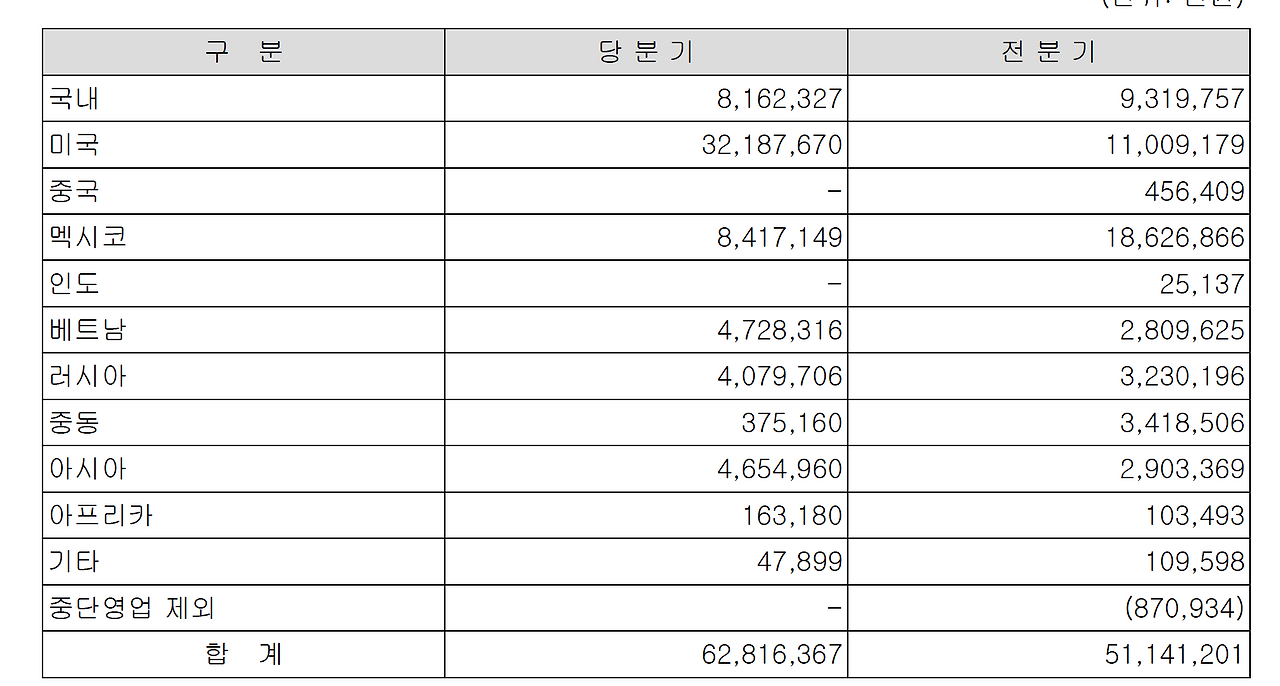Click 국내 전분기 value 9,319,757

pos(1182,99)
